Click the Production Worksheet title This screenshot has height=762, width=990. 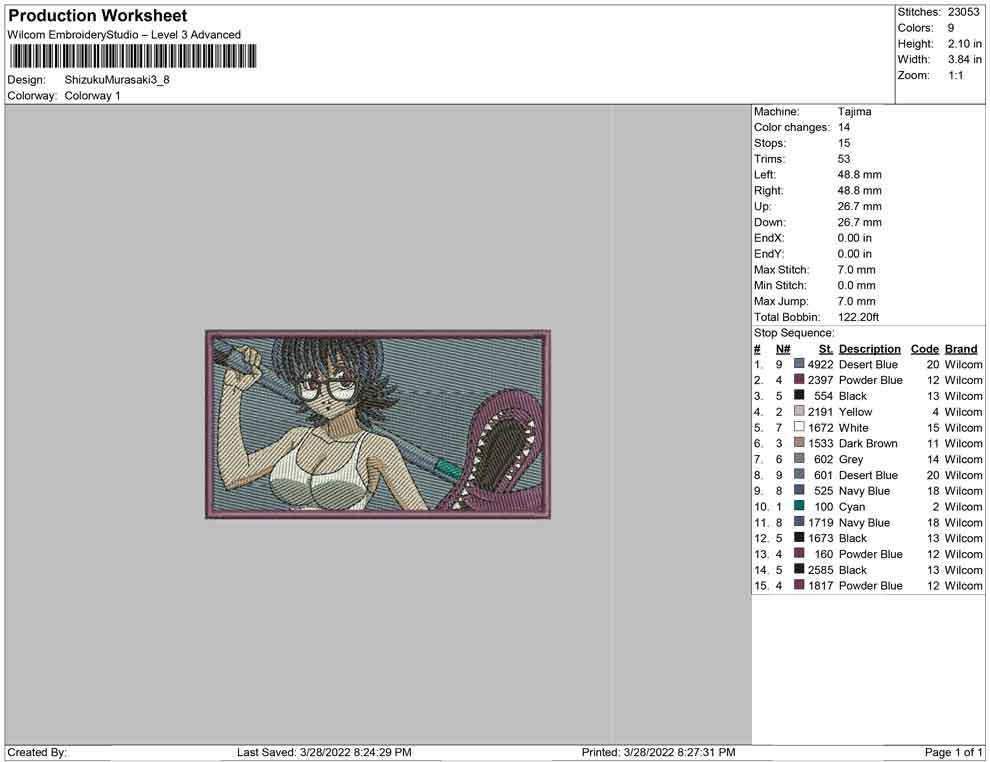pyautogui.click(x=98, y=16)
